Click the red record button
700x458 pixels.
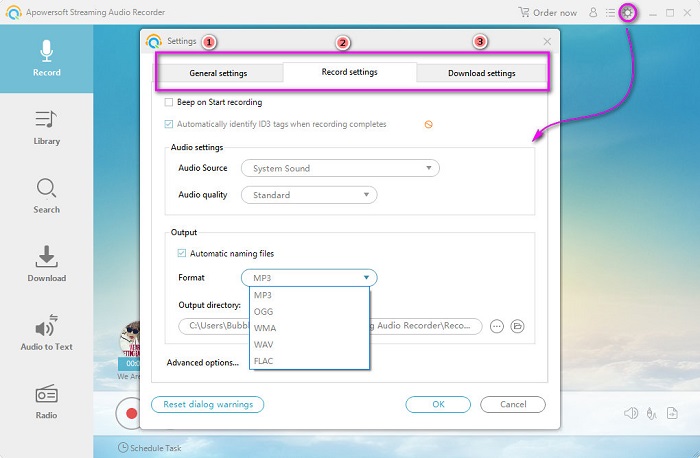[x=130, y=413]
